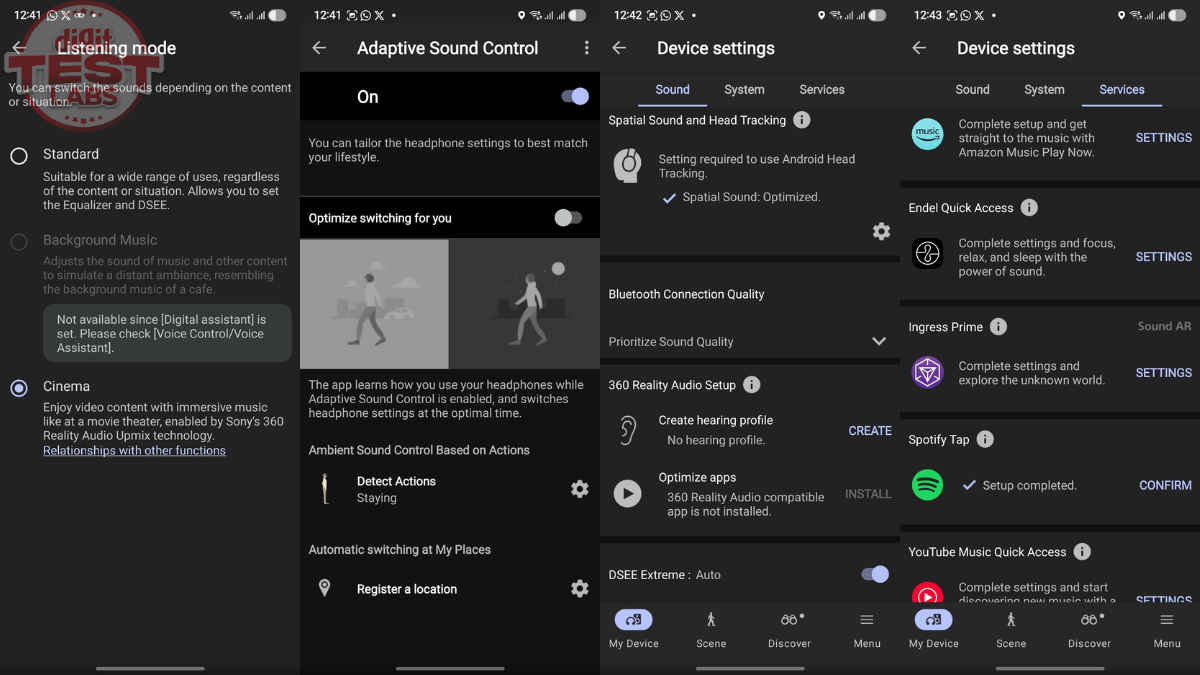Open Detect Actions gear settings
This screenshot has width=1200, height=675.
coord(579,489)
